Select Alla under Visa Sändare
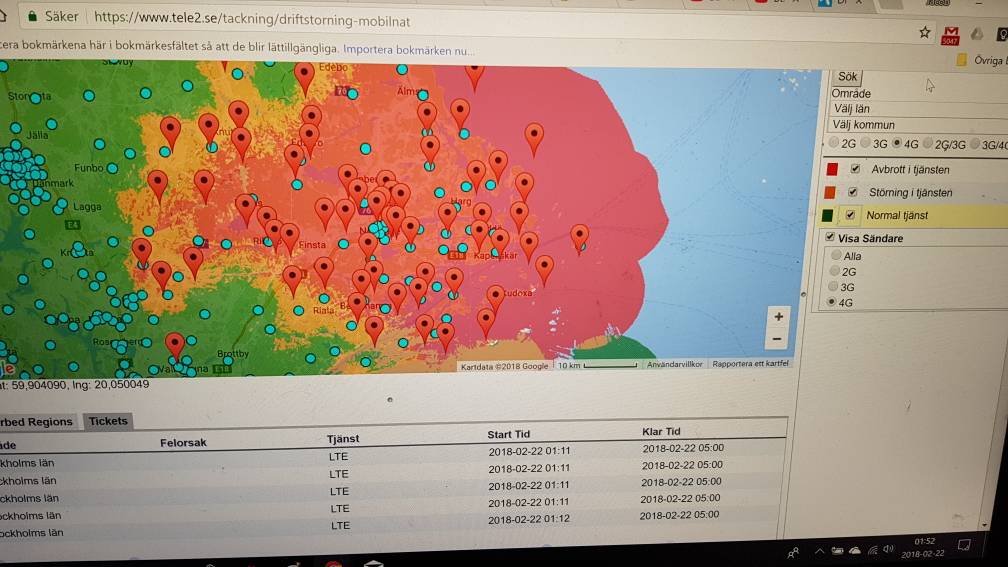 coord(836,255)
